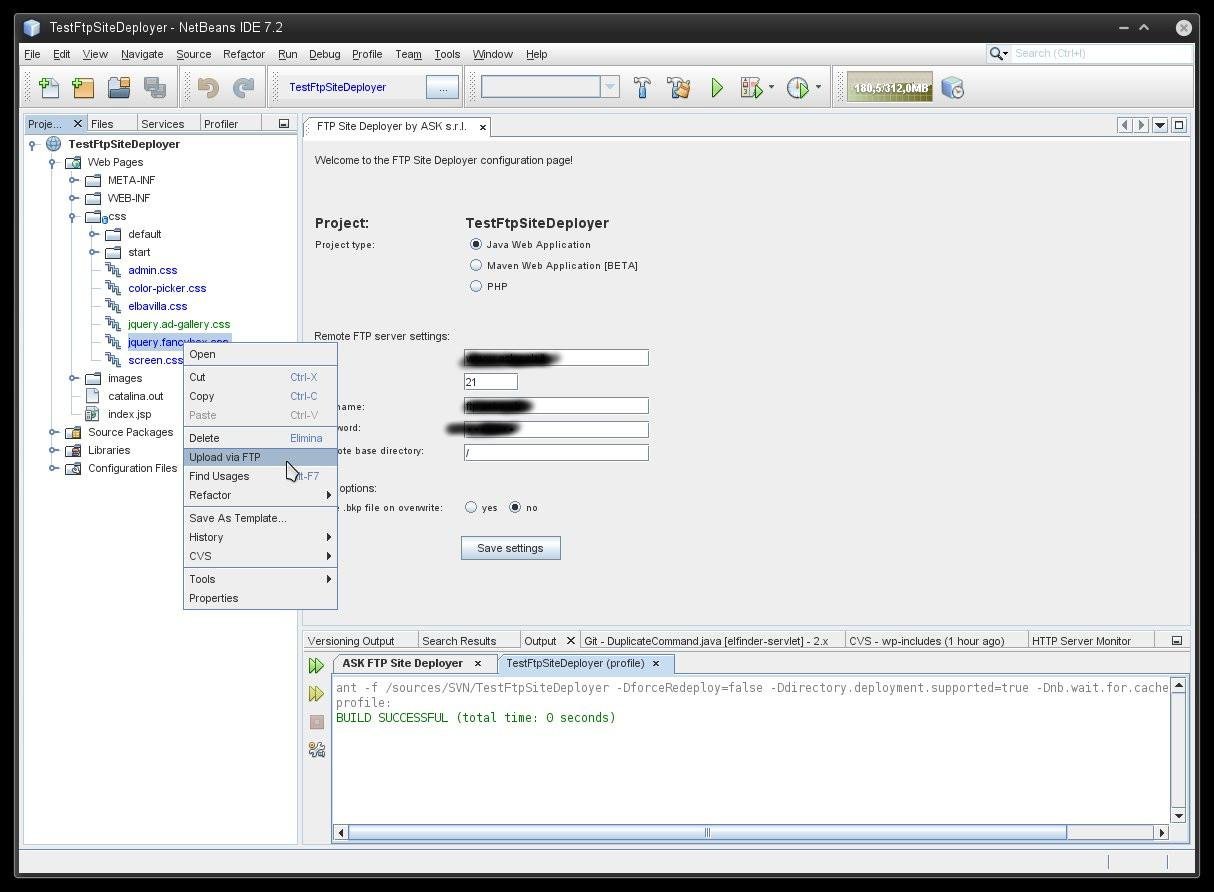The image size is (1214, 892).
Task: Choose Upload via FTP from context menu
Action: point(224,457)
